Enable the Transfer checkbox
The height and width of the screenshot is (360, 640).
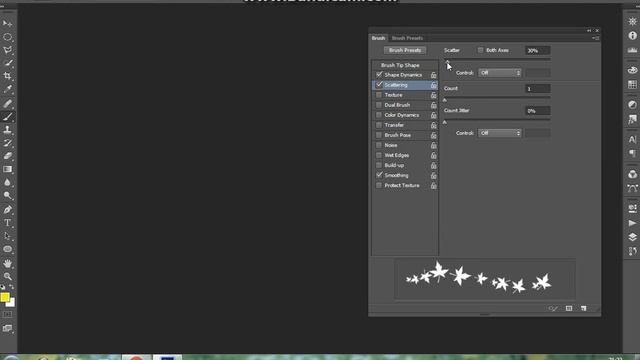coord(379,125)
